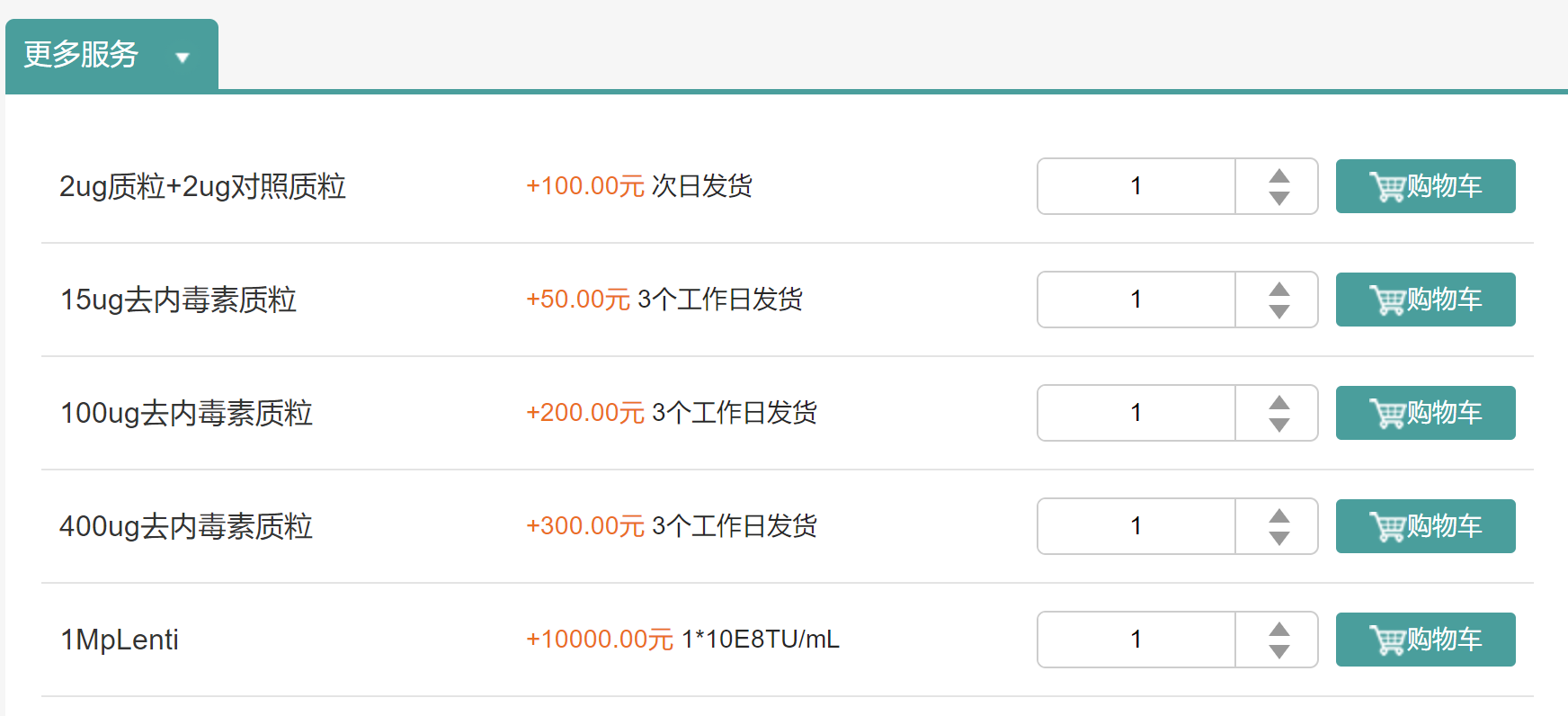Increase quantity for 1MpLenti

[x=1278, y=629]
